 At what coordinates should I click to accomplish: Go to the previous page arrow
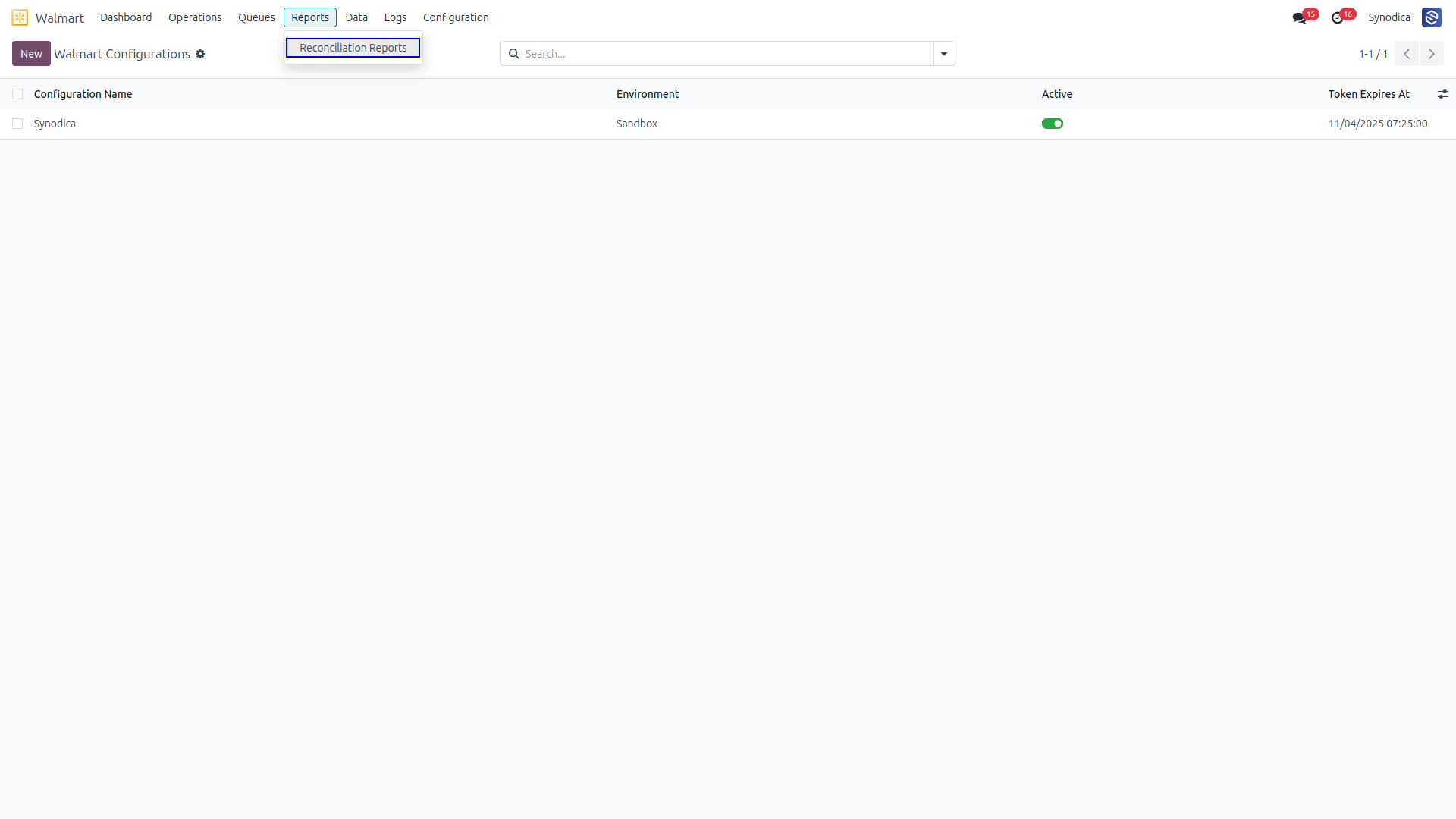click(1407, 54)
